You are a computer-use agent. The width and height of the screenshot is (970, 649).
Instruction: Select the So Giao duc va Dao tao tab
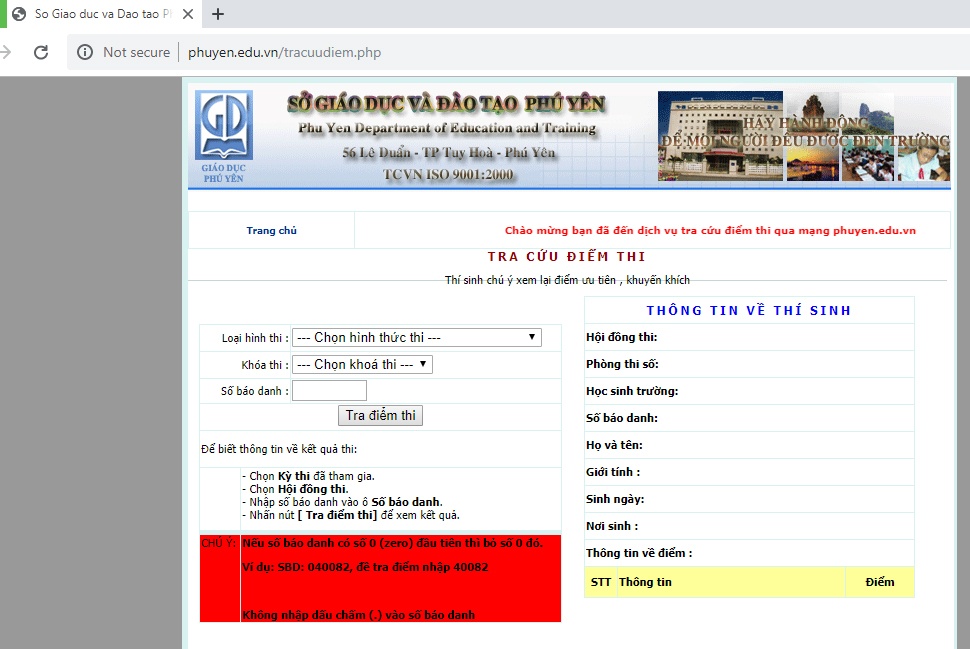(97, 14)
